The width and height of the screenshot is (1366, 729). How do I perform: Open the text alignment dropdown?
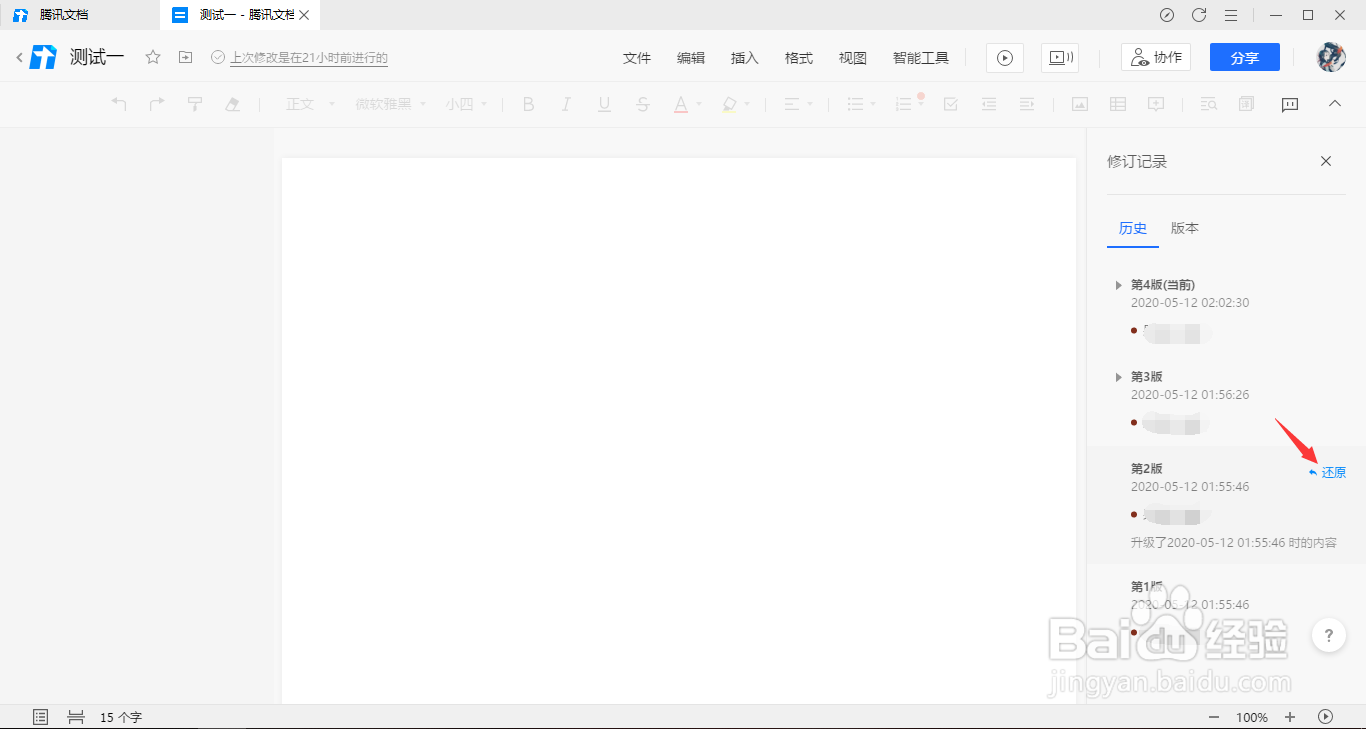tap(798, 104)
